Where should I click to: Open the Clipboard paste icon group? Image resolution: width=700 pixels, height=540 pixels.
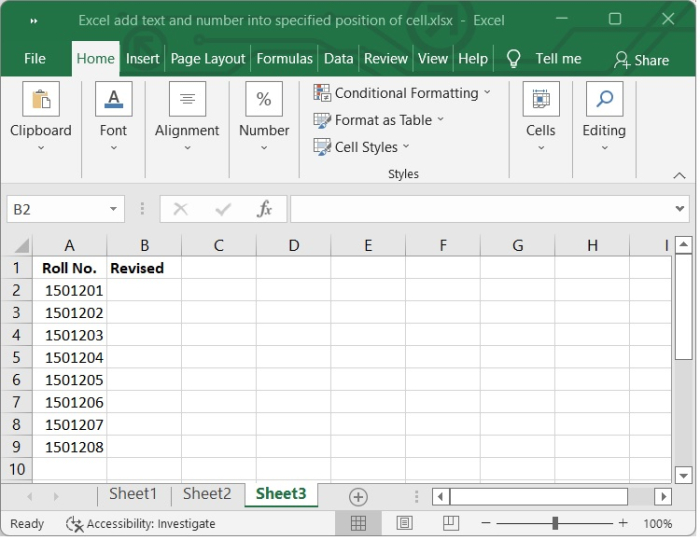pos(41,100)
